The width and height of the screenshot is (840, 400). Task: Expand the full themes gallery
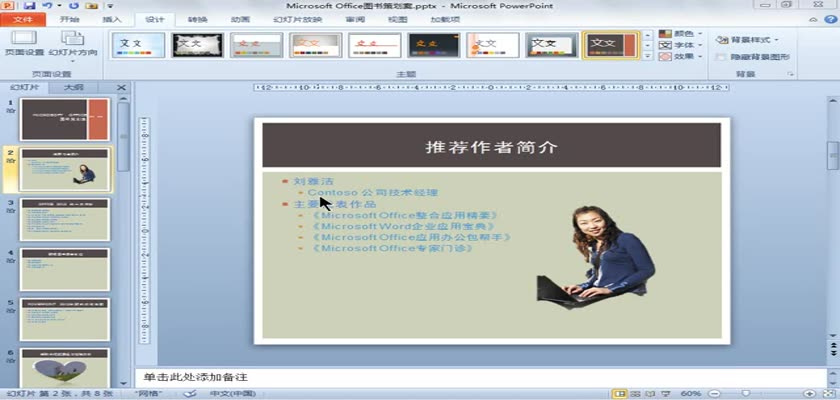pyautogui.click(x=648, y=56)
